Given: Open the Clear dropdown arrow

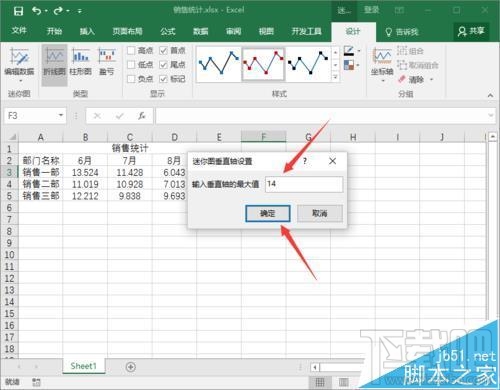Looking at the screenshot, I should pos(432,80).
